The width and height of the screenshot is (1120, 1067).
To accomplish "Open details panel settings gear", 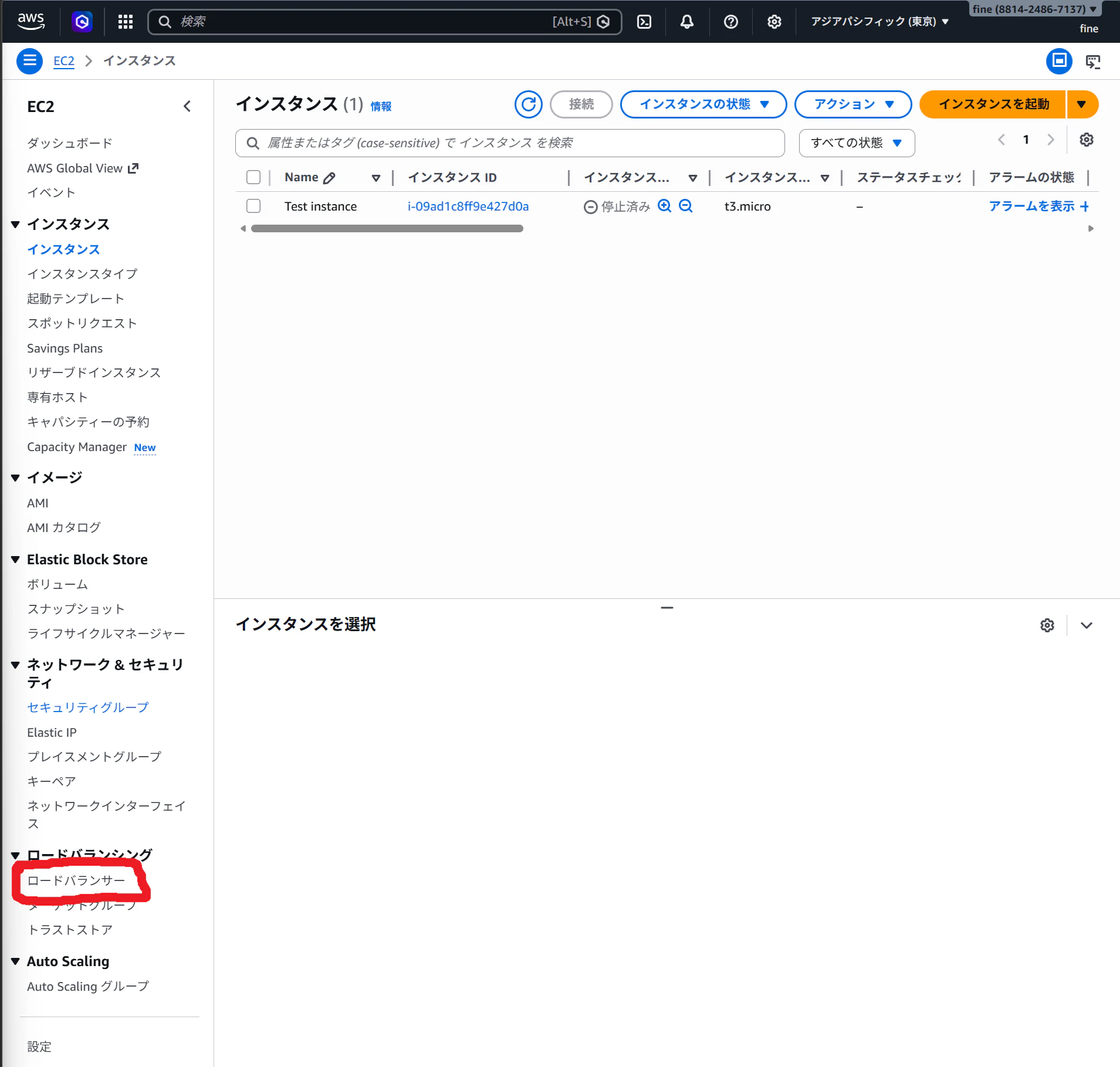I will click(1047, 625).
